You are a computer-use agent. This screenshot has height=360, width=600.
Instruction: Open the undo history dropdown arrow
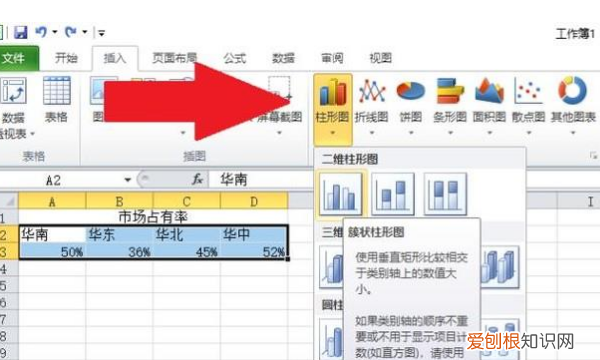[55, 32]
